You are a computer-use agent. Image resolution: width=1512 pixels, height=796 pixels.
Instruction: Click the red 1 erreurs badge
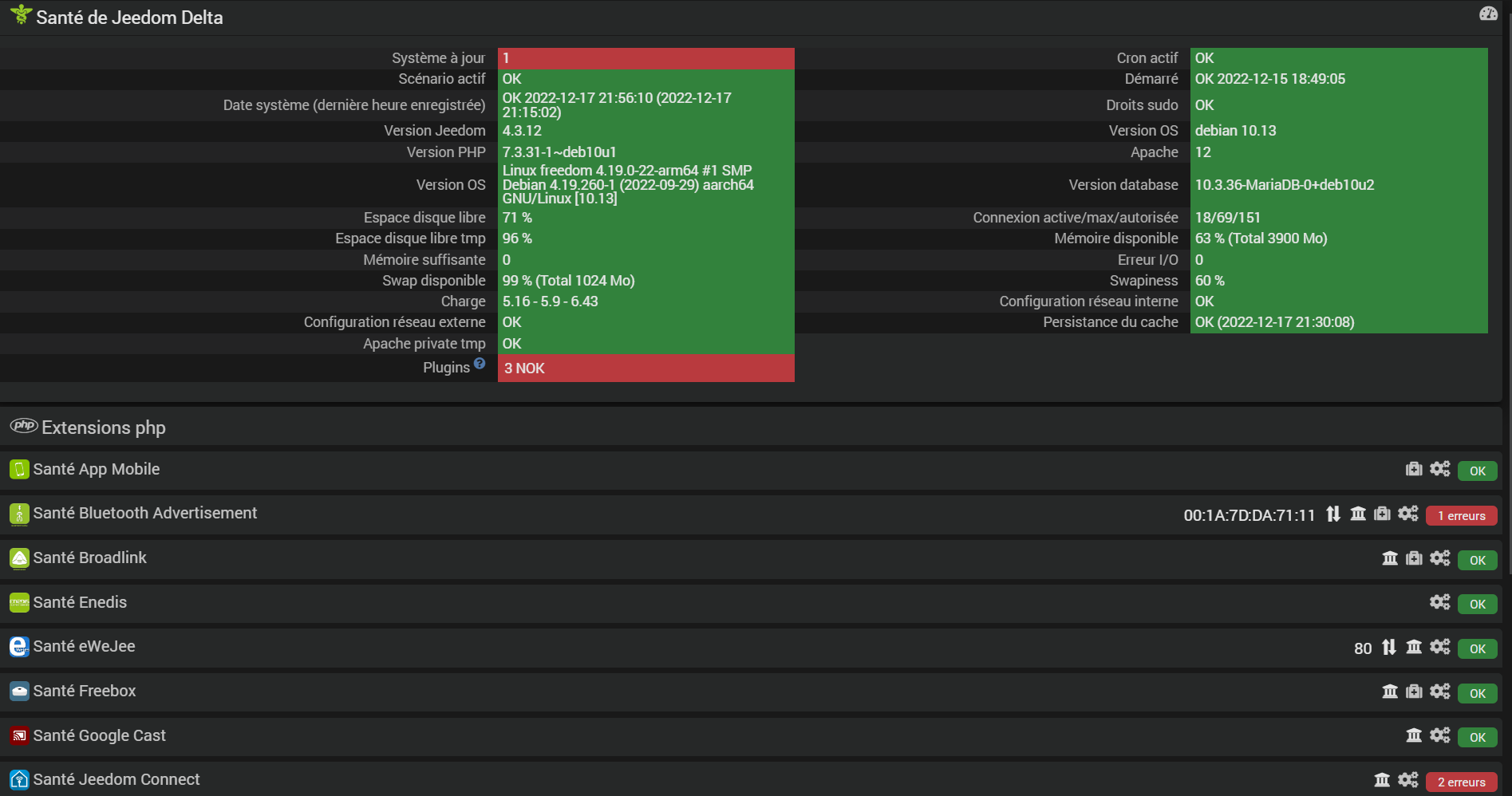click(1461, 516)
